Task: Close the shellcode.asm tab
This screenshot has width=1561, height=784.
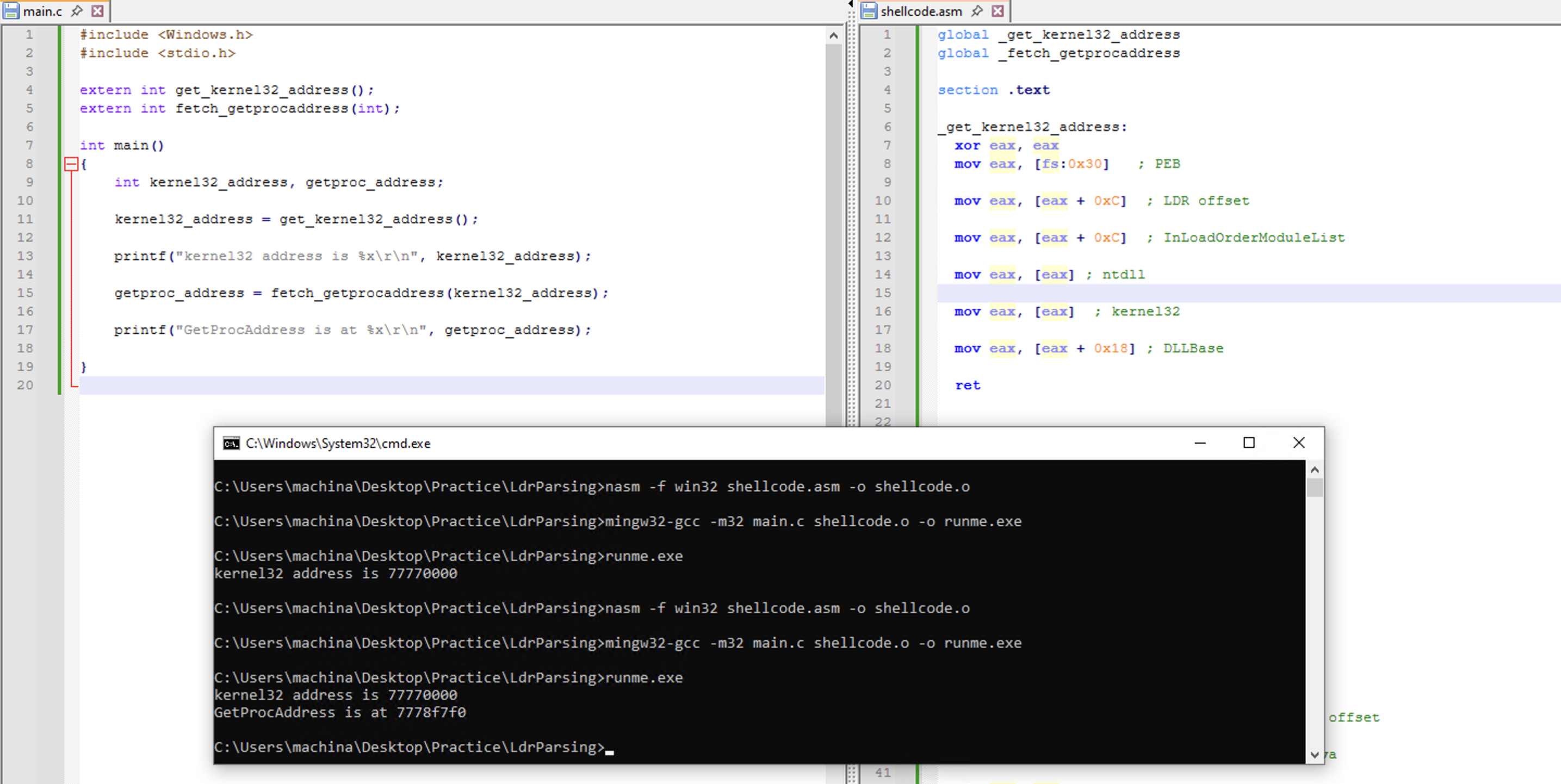Action: tap(998, 11)
